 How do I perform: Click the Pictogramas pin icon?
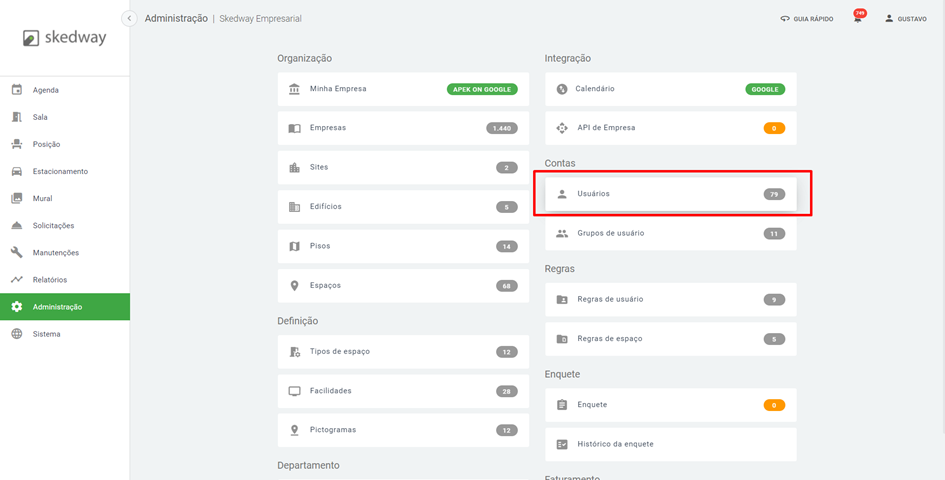294,430
